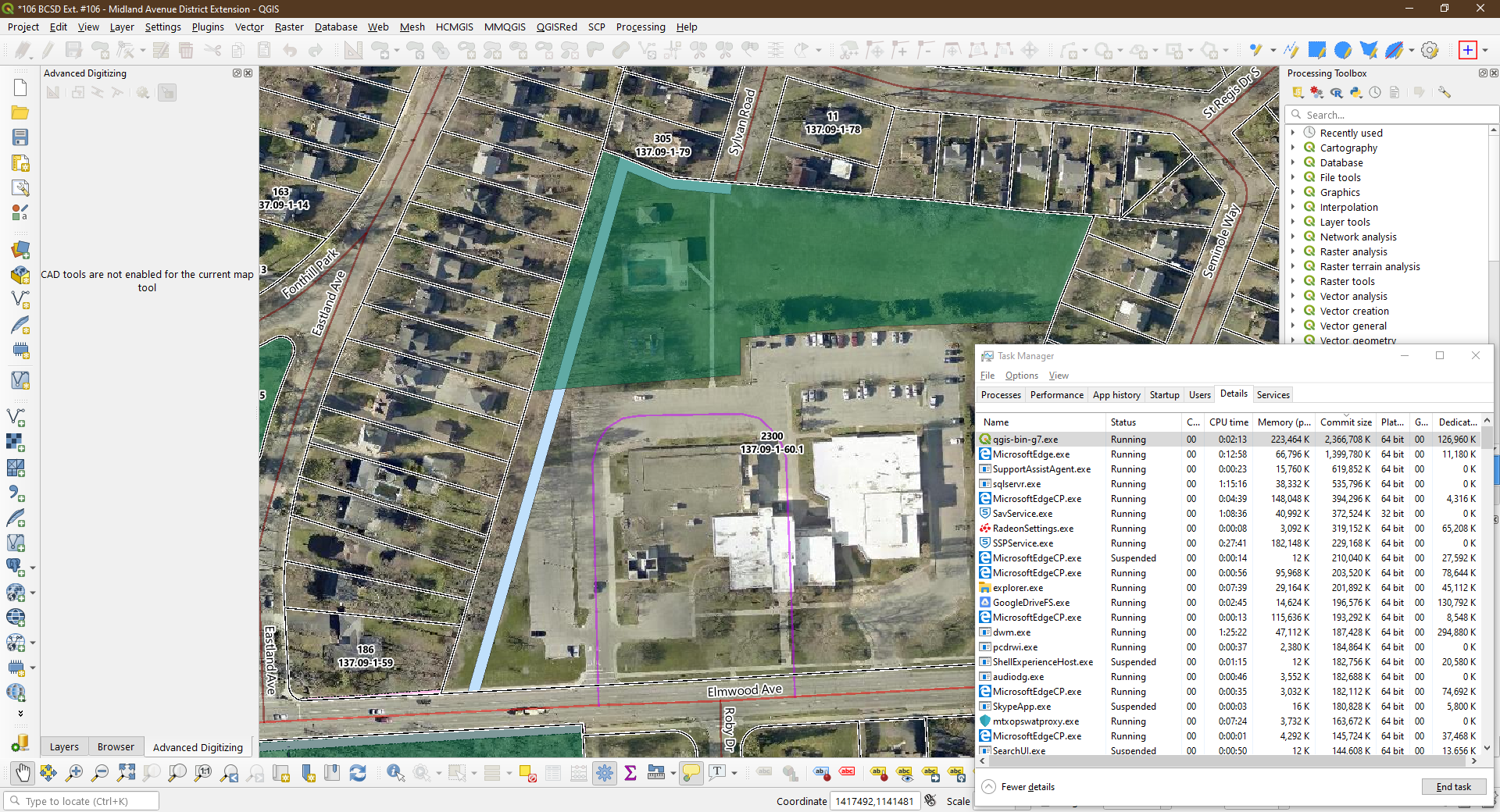The image size is (1500, 812).
Task: Select the Pan Map tool
Action: point(23,773)
